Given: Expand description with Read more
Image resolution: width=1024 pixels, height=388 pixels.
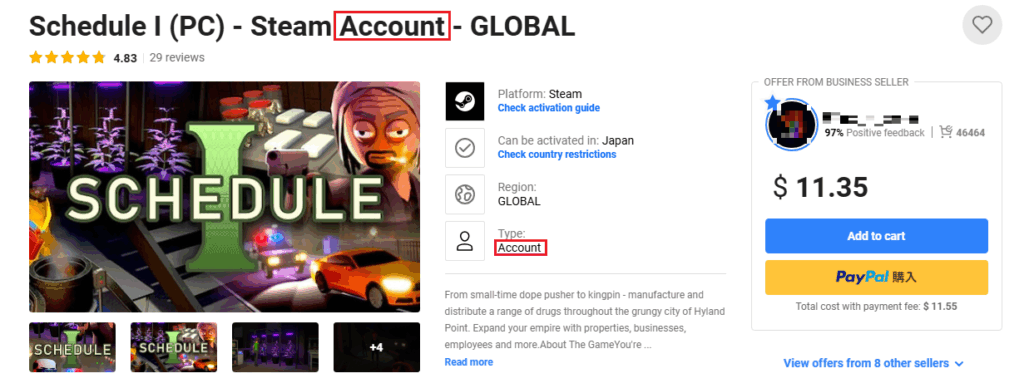Looking at the screenshot, I should pos(469,362).
